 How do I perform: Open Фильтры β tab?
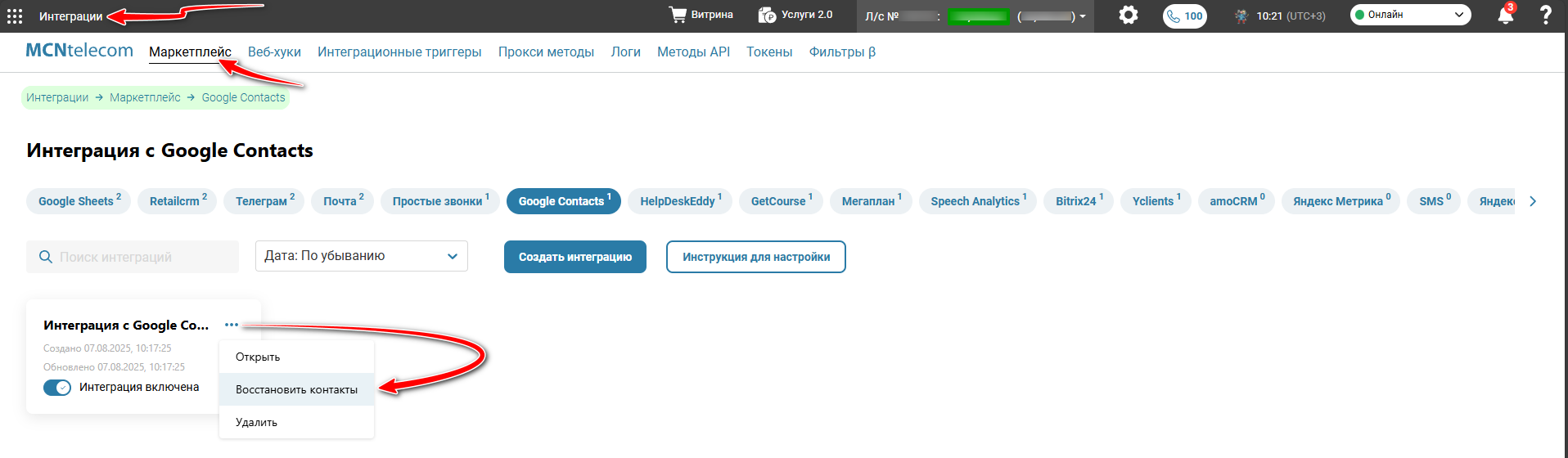[x=842, y=52]
